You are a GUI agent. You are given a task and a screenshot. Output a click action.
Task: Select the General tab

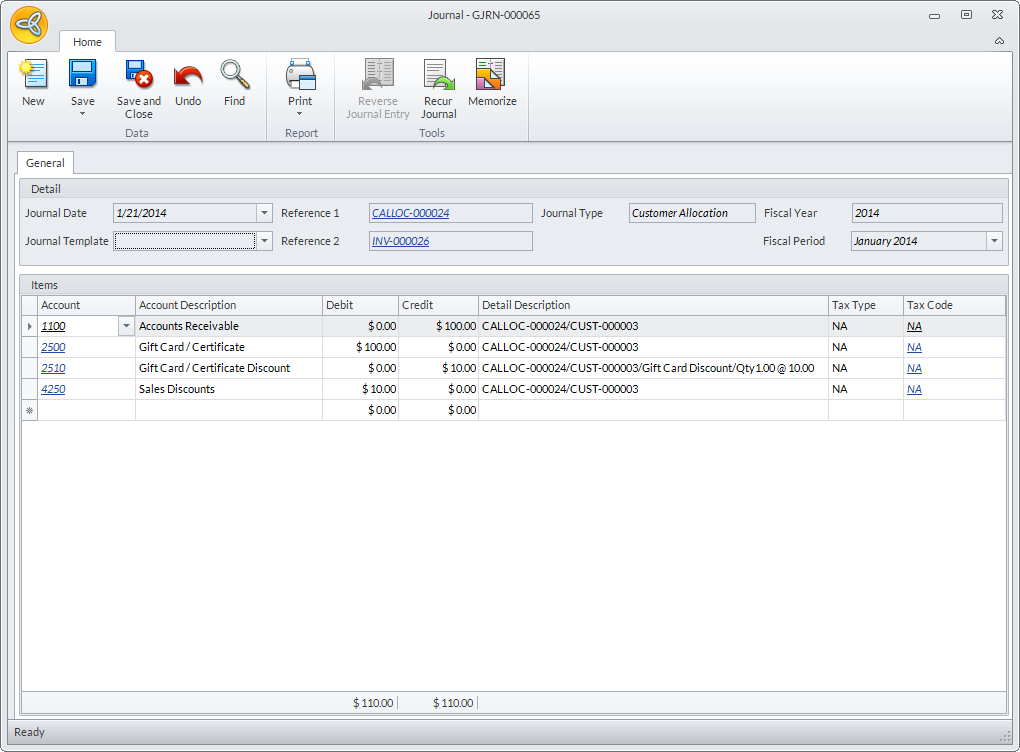pyautogui.click(x=45, y=163)
